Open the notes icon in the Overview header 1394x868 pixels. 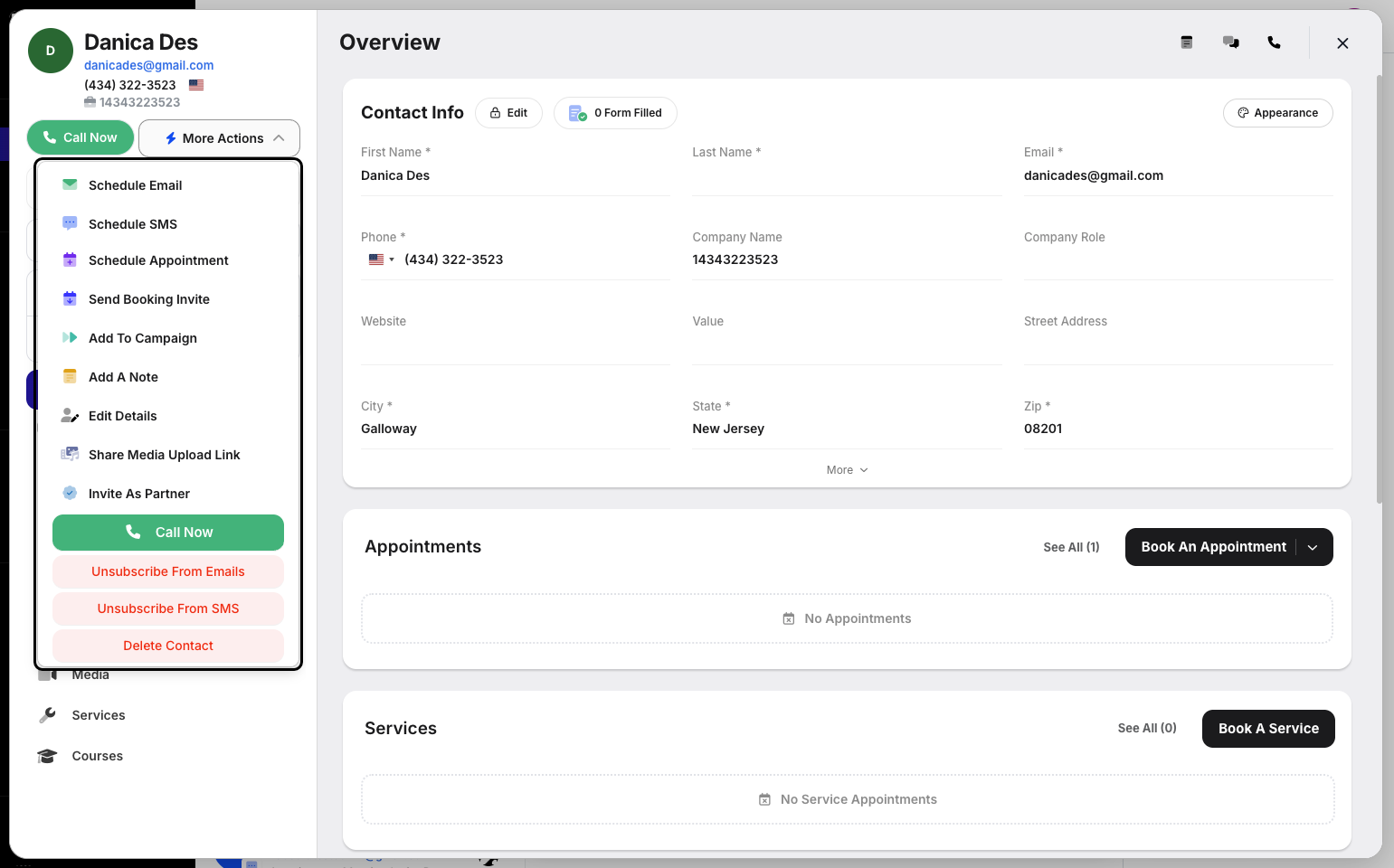tap(1187, 42)
